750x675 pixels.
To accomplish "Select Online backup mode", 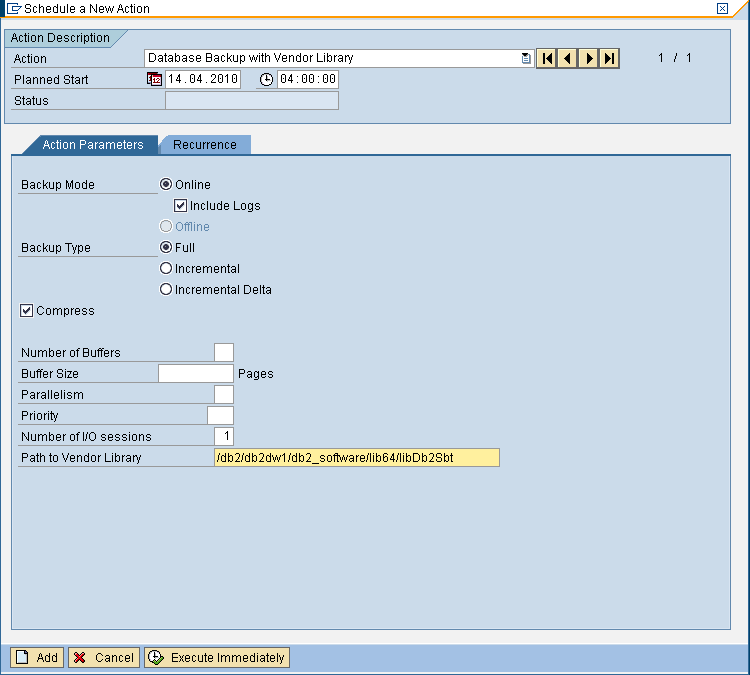I will click(166, 184).
